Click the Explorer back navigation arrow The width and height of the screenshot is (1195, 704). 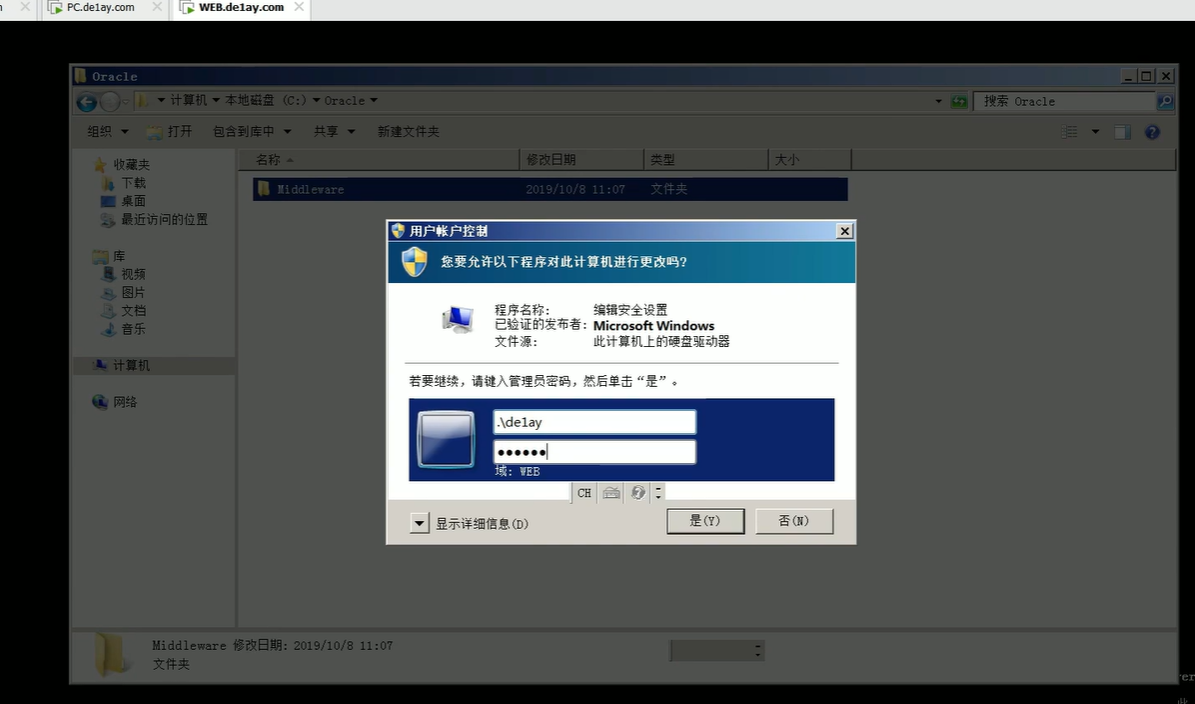click(x=86, y=101)
